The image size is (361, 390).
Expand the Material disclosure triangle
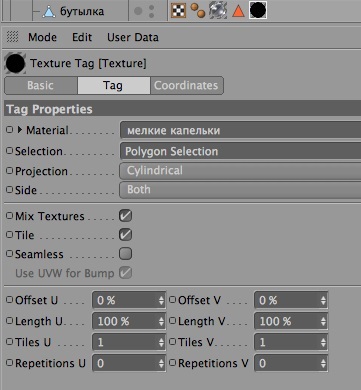coord(20,130)
